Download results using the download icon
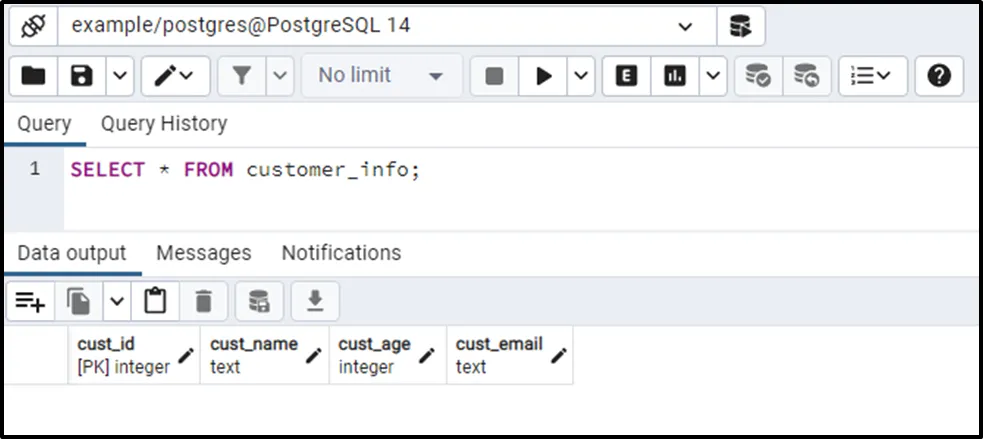This screenshot has width=983, height=439. pyautogui.click(x=315, y=300)
